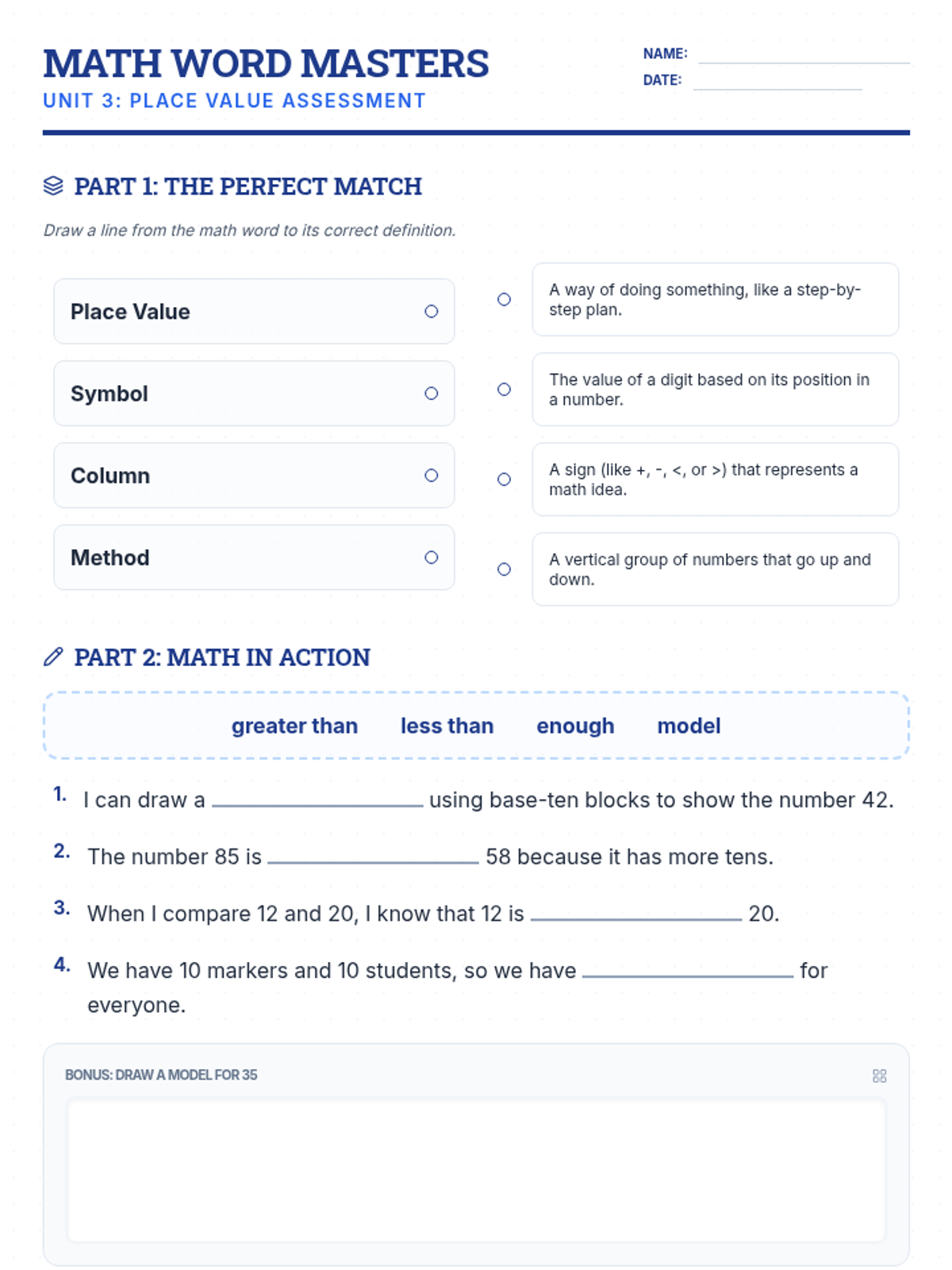Select the circle next to Symbol

pyautogui.click(x=431, y=393)
